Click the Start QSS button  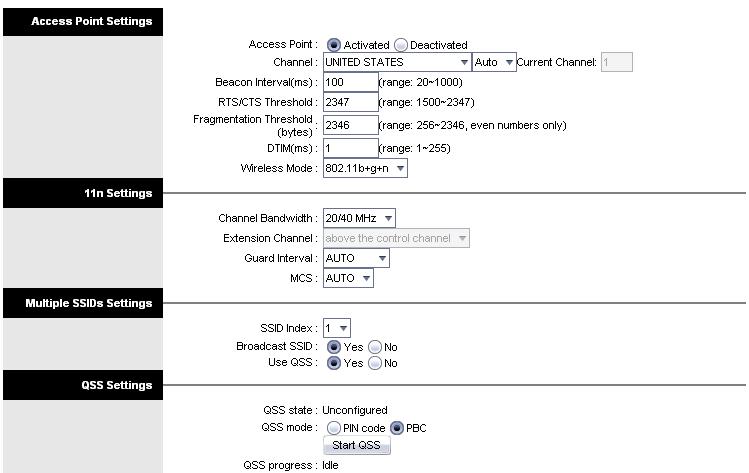click(356, 446)
